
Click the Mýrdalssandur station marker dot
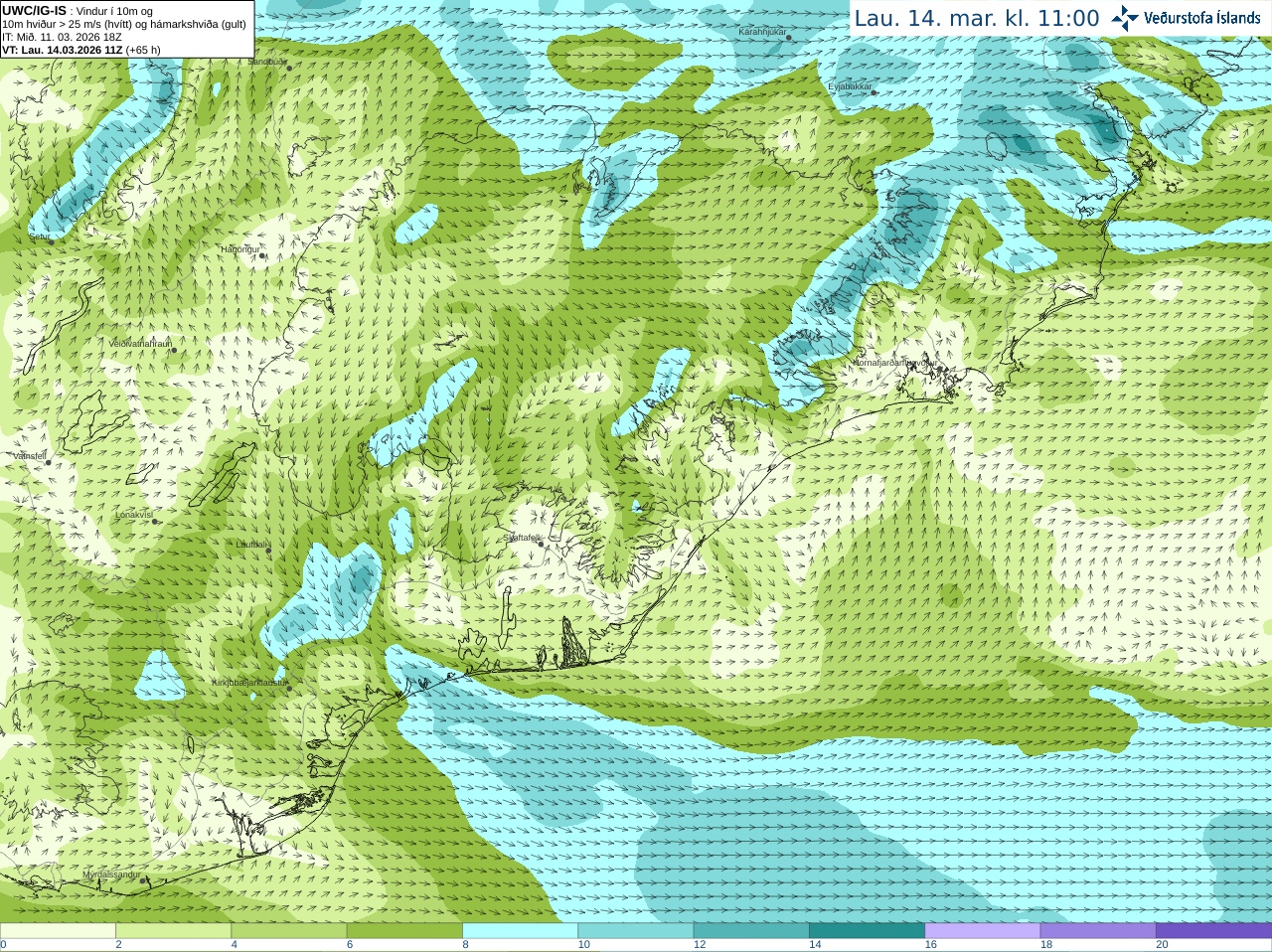[144, 880]
